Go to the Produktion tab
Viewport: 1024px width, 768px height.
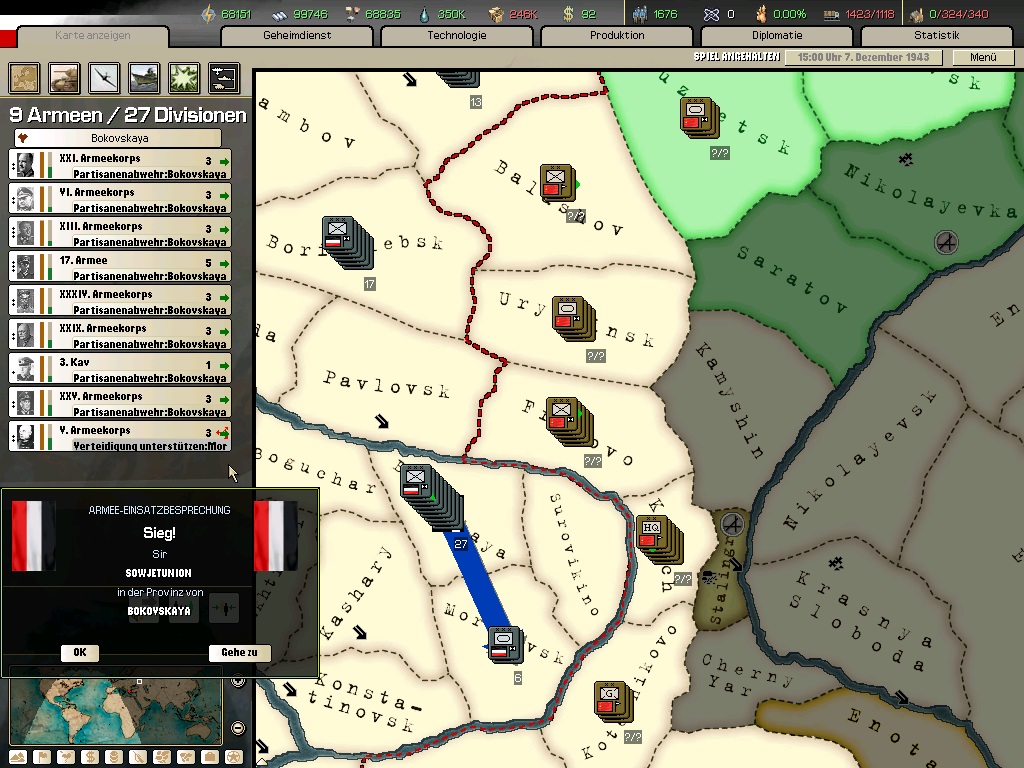617,36
